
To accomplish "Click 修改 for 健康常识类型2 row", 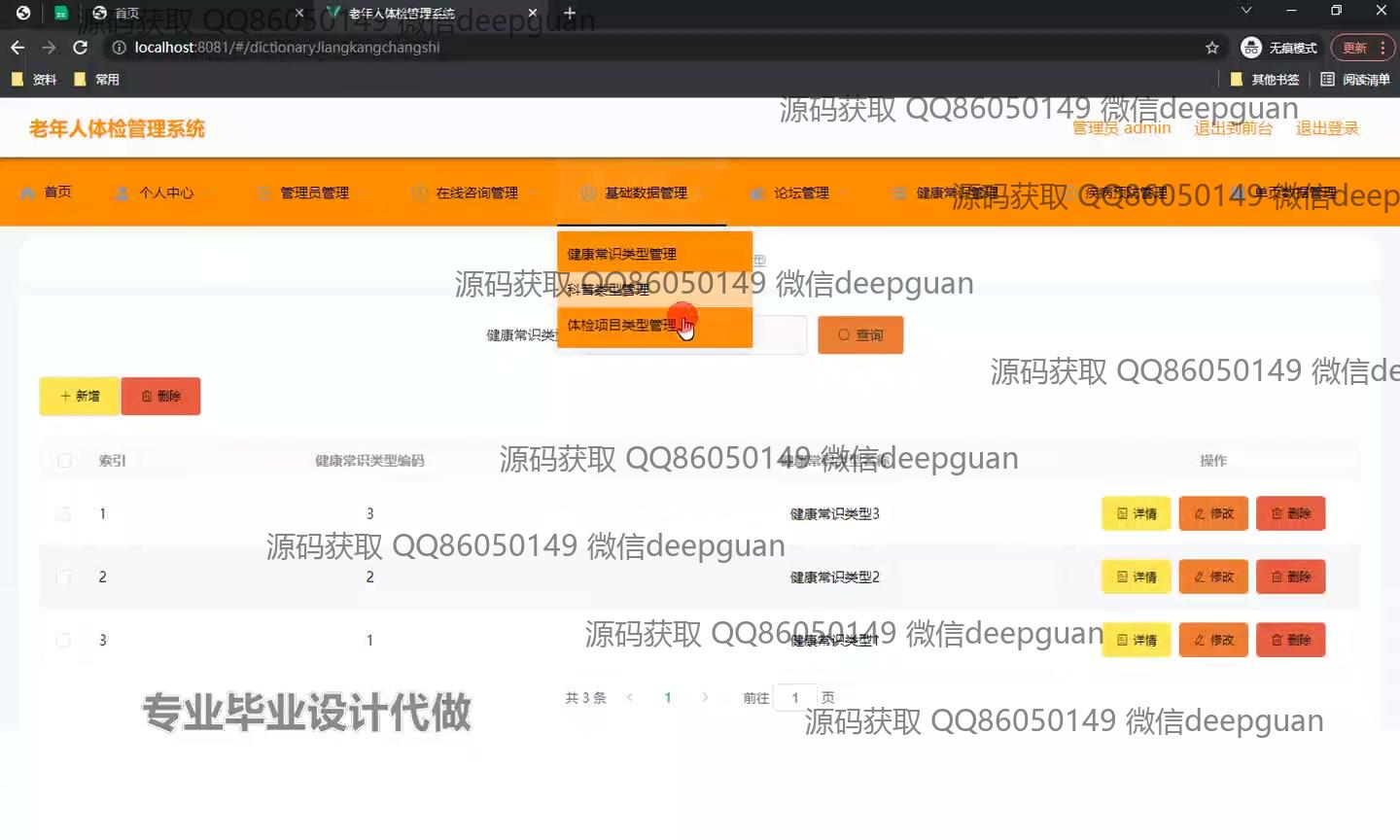I will point(1212,577).
